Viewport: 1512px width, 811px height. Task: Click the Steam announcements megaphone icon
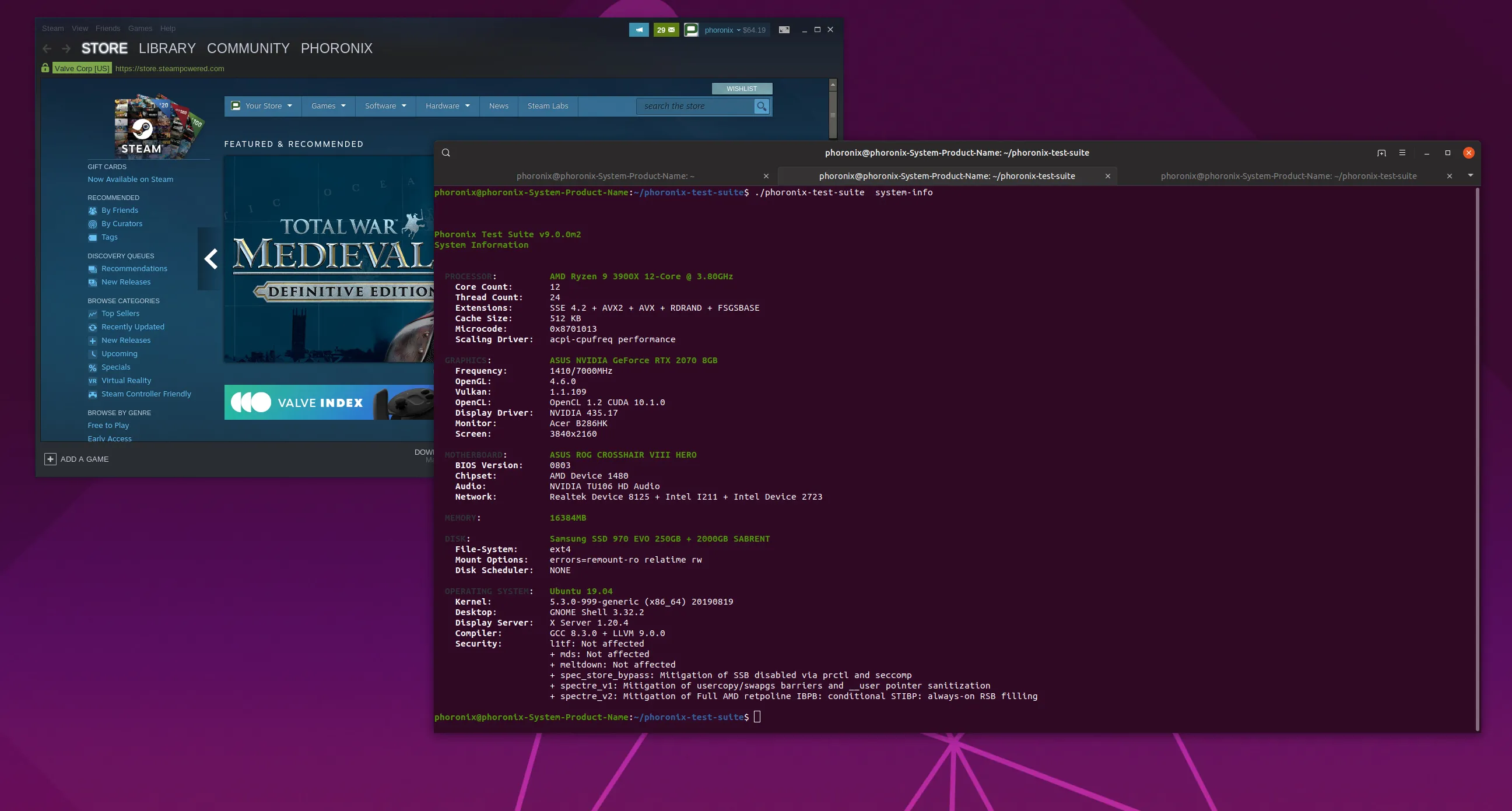click(x=639, y=30)
